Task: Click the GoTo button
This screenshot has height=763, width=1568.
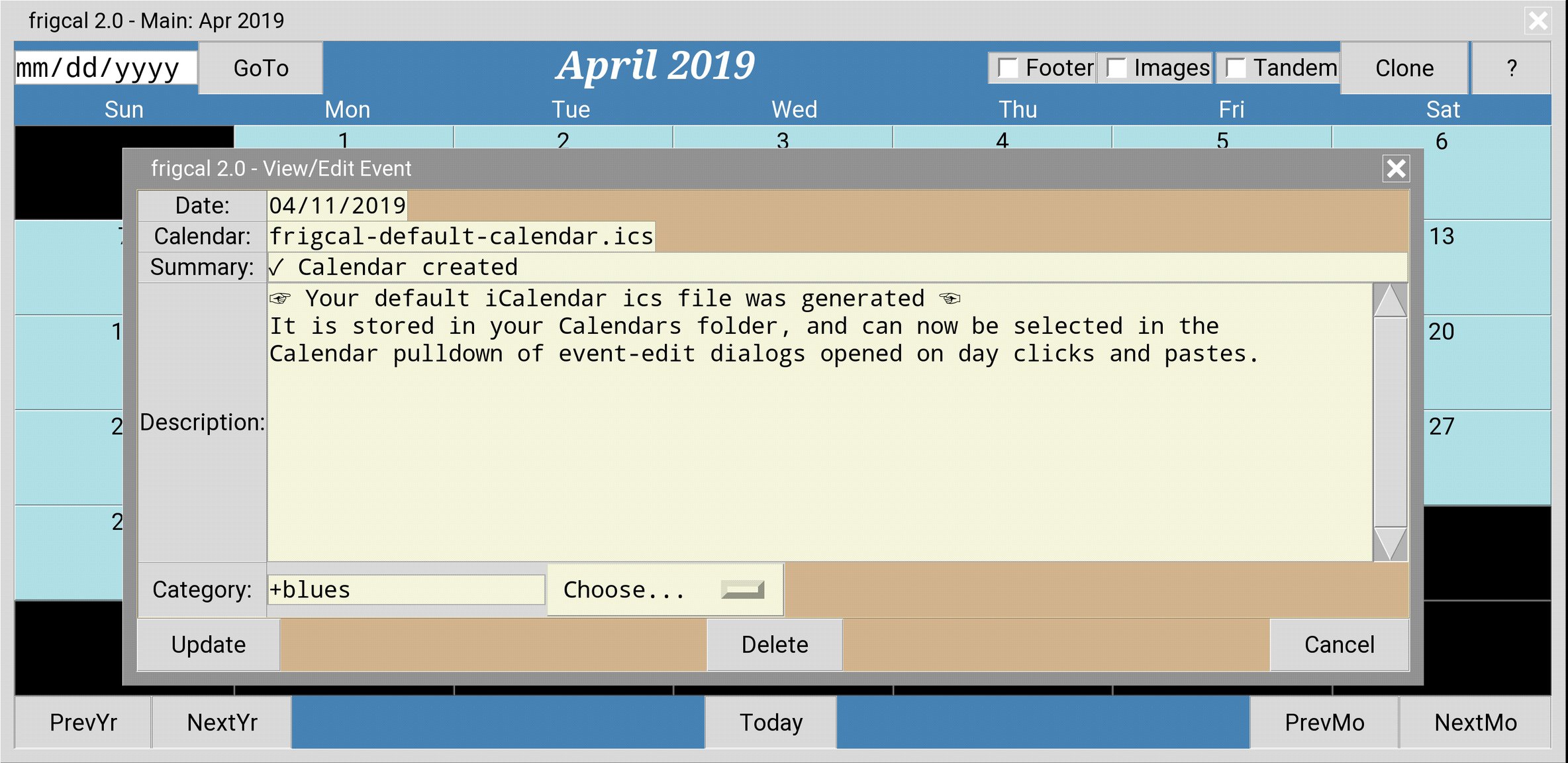Action: tap(261, 68)
